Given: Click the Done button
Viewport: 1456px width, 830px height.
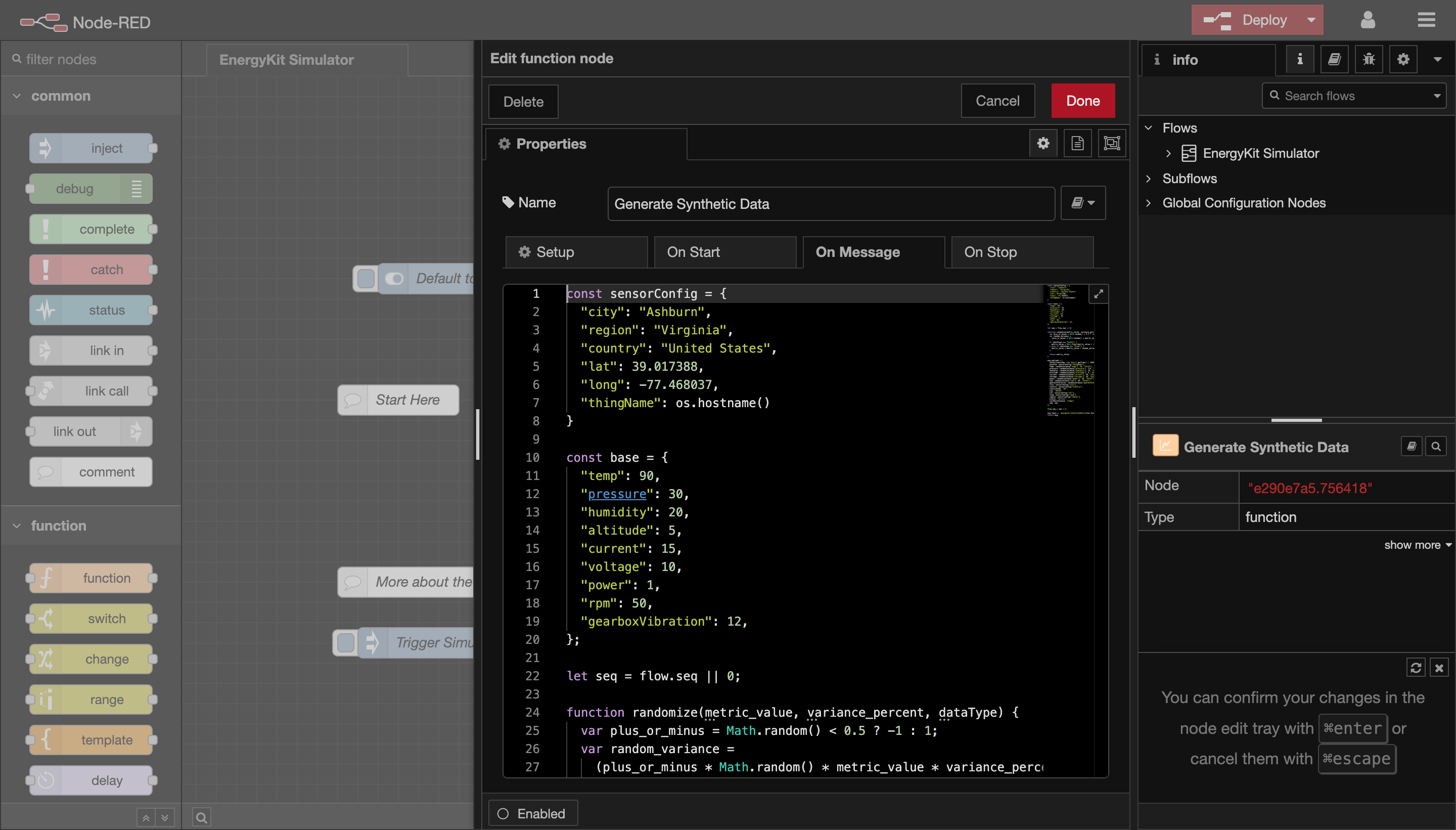Looking at the screenshot, I should pyautogui.click(x=1083, y=101).
